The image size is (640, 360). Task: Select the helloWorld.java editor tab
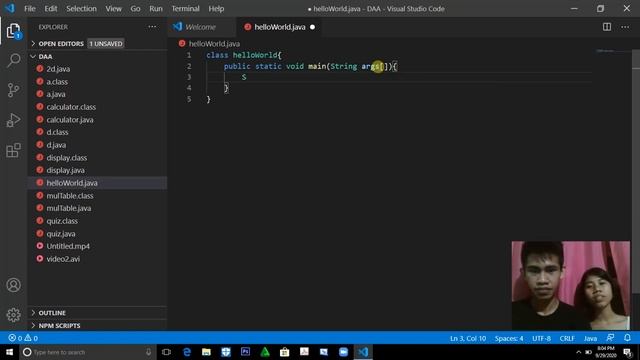click(280, 27)
